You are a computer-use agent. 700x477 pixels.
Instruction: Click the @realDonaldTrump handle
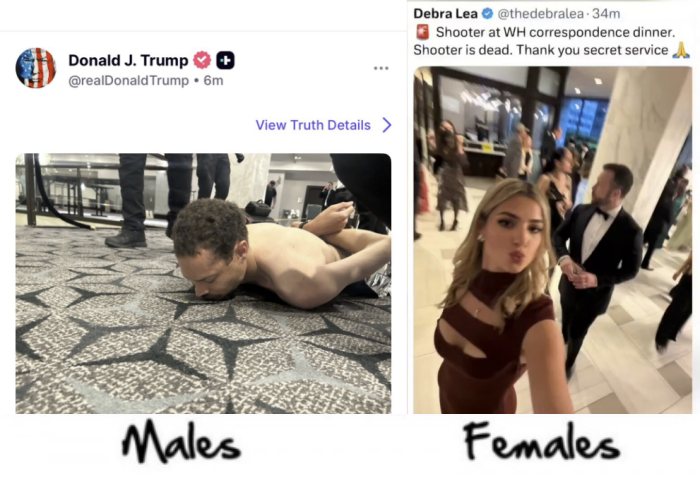129,81
